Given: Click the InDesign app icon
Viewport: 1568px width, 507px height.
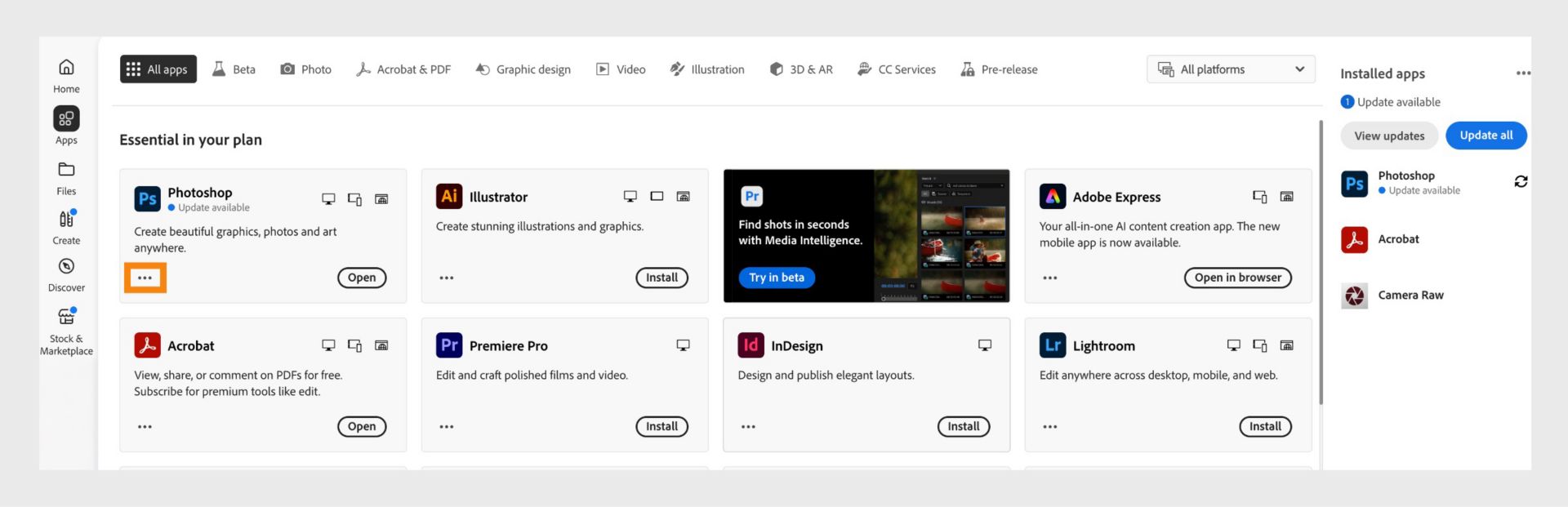Looking at the screenshot, I should click(x=751, y=345).
